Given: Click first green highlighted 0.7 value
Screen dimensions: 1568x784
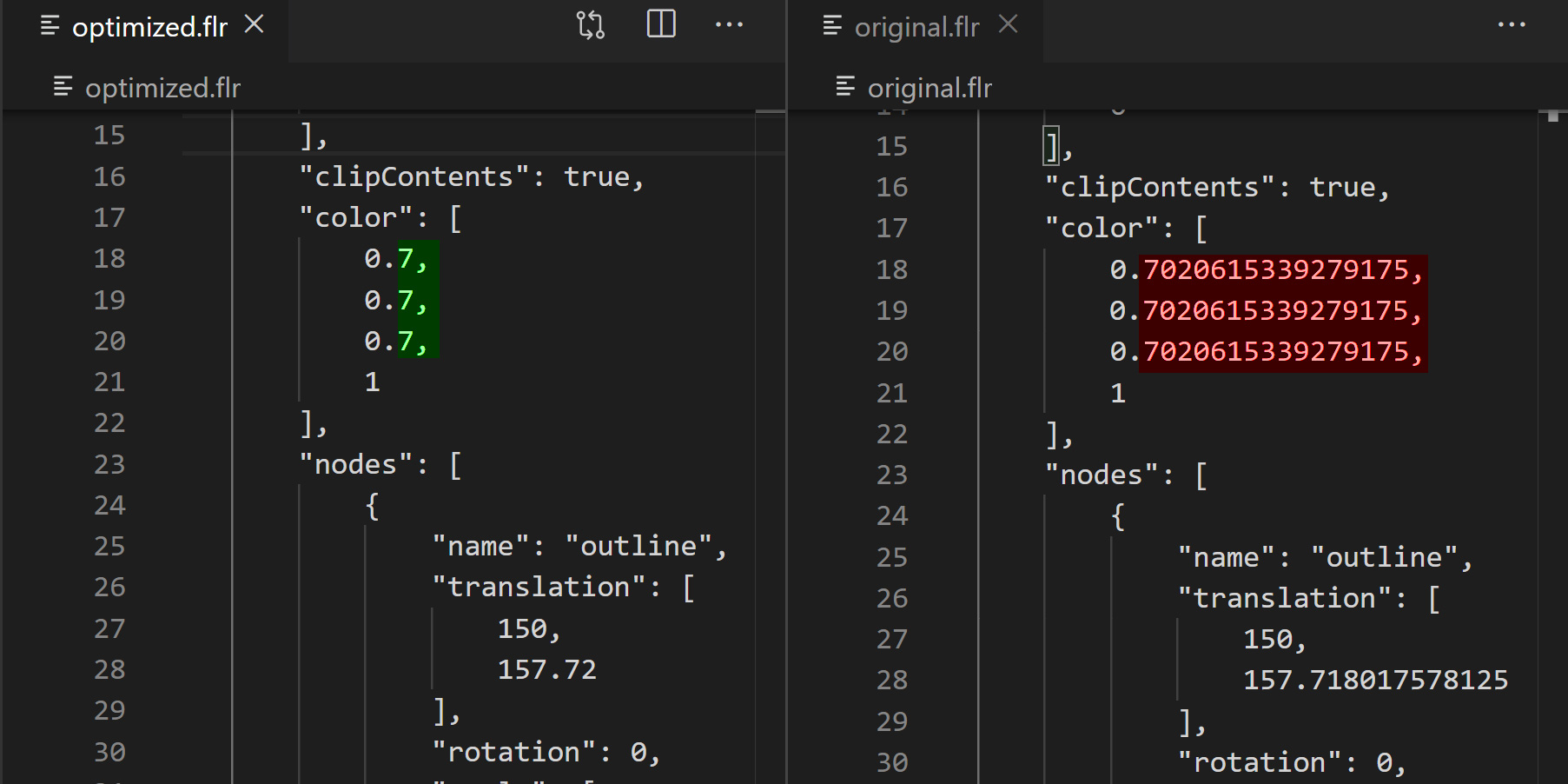Looking at the screenshot, I should (x=395, y=259).
